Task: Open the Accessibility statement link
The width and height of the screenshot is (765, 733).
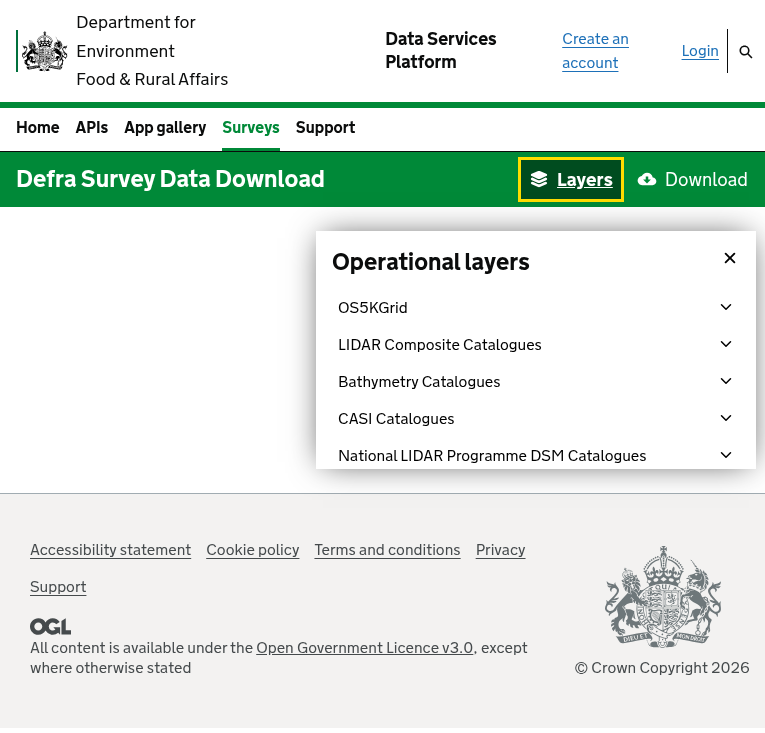Action: [110, 550]
